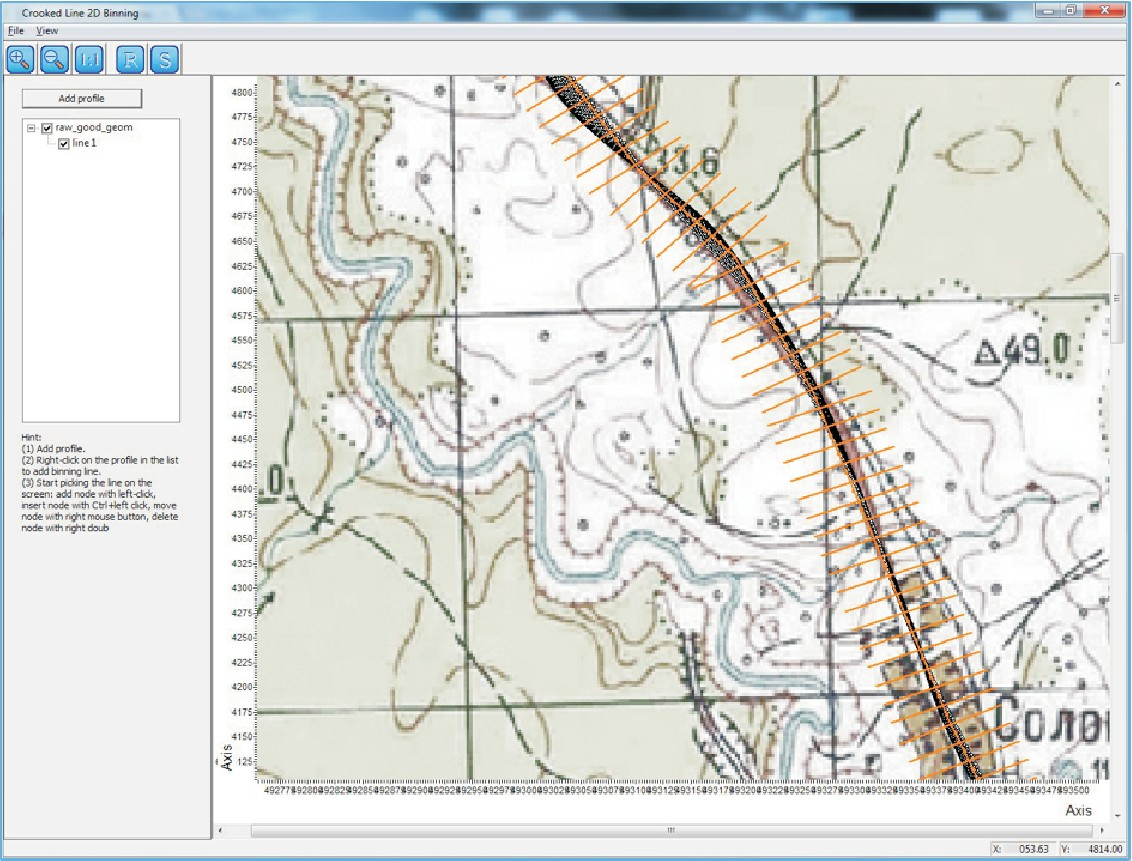Click the horizontal scrollbar left arrow
The image size is (1132, 861).
pyautogui.click(x=220, y=830)
